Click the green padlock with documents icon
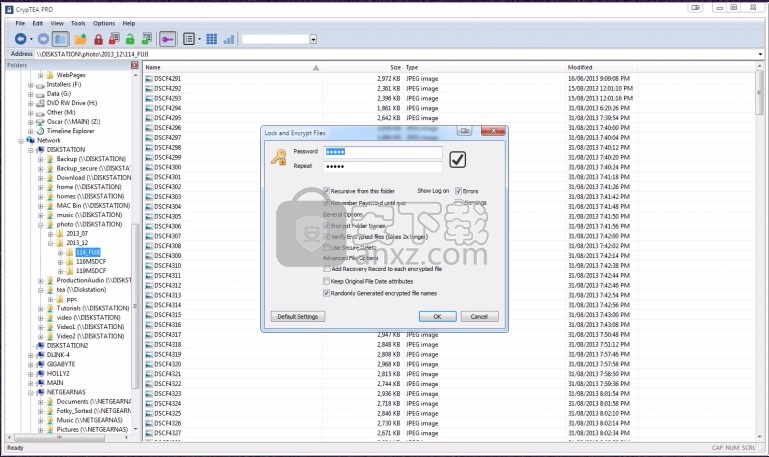 146,39
